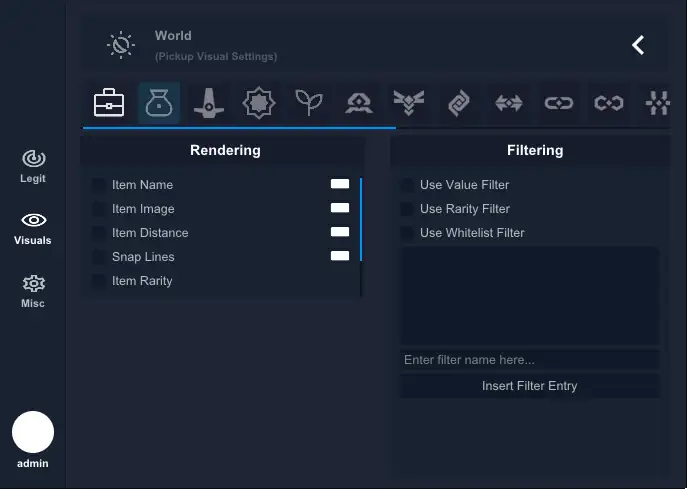Enable Use Whitelist Filter checkbox
The image size is (687, 489).
click(x=407, y=233)
